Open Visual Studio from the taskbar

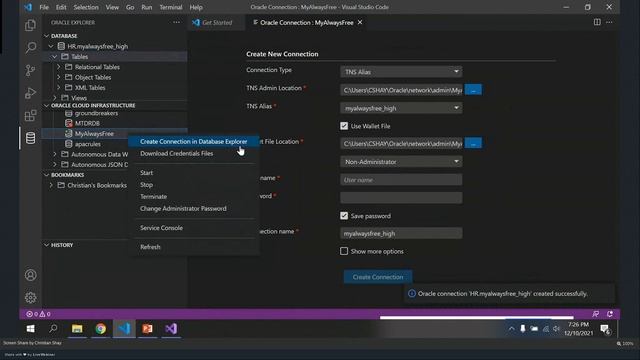[171, 329]
